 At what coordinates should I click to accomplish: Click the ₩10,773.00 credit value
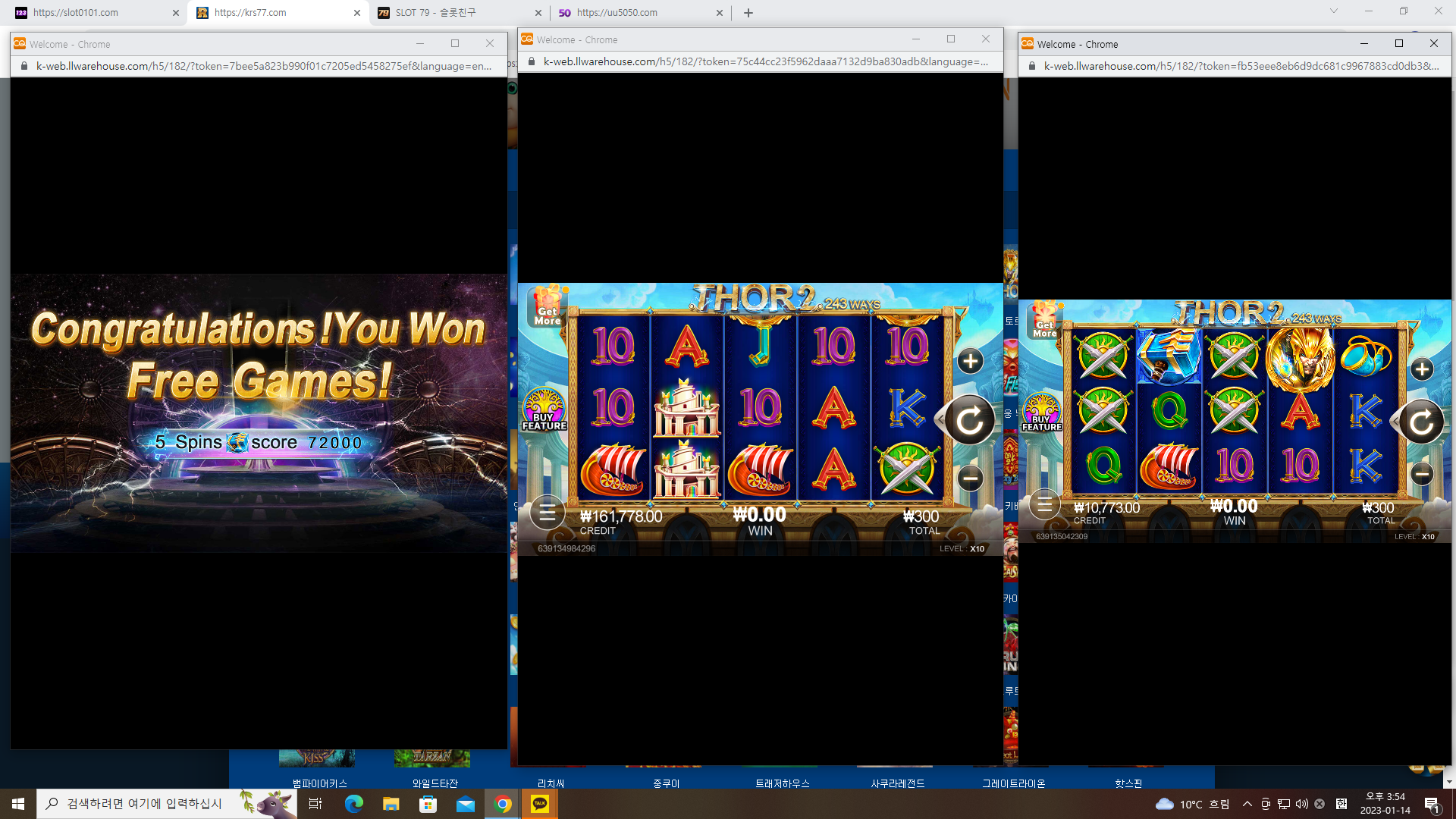pyautogui.click(x=1107, y=507)
